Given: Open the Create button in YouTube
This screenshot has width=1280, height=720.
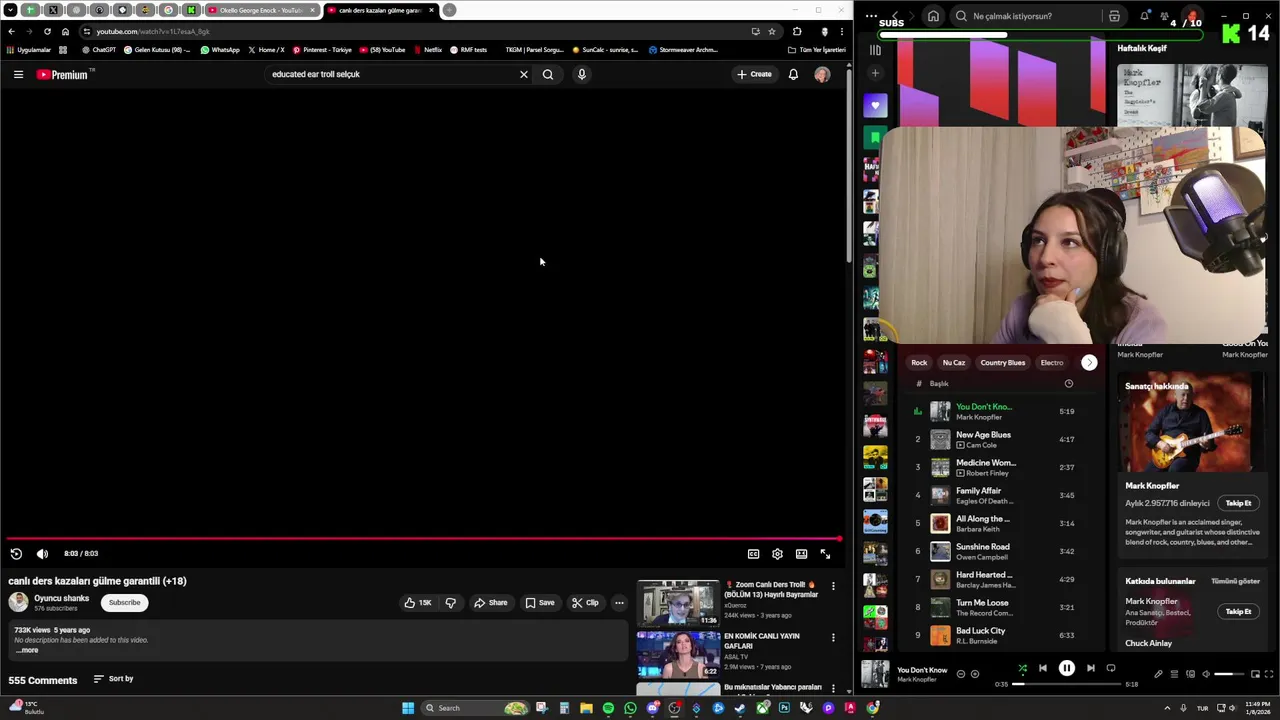Looking at the screenshot, I should 754,74.
